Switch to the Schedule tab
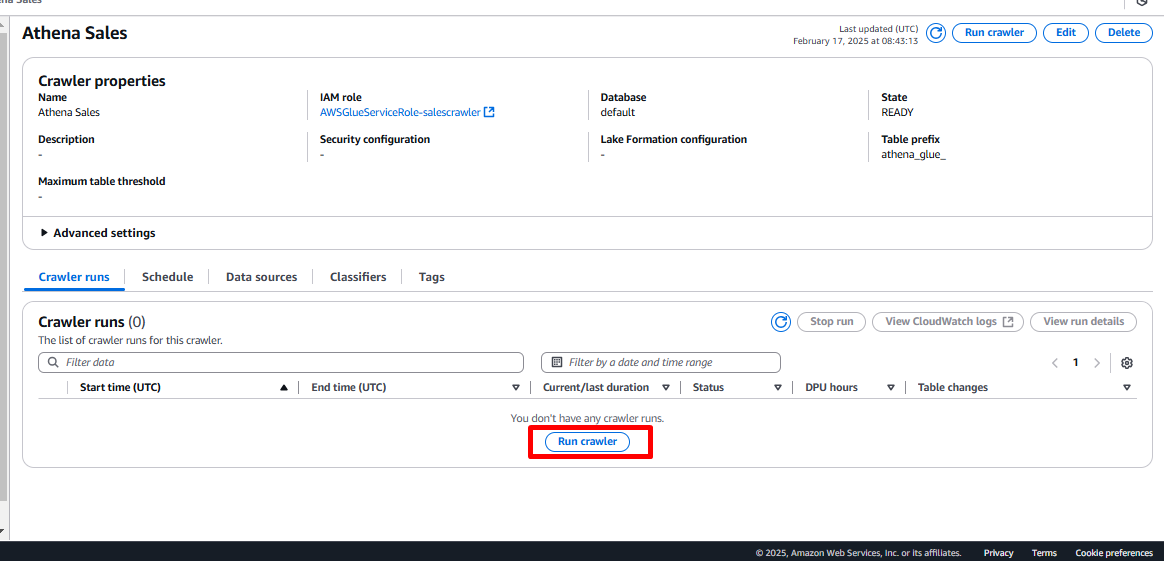The image size is (1164, 561). pyautogui.click(x=167, y=277)
